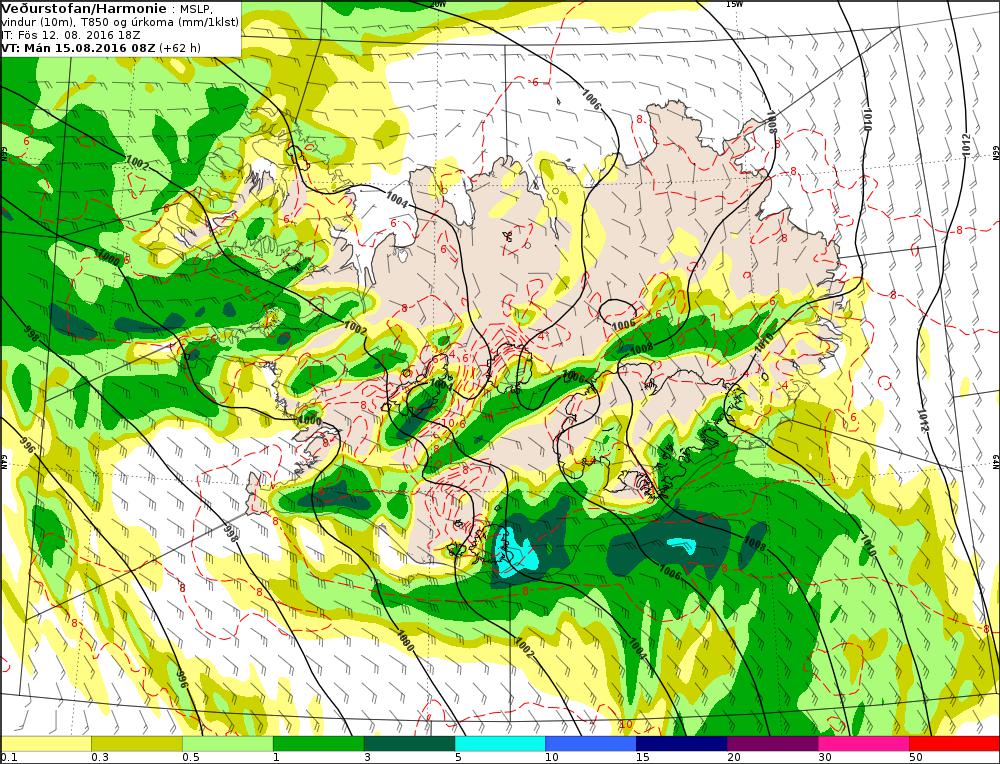Viewport: 1000px width, 764px height.
Task: Click the pale yellow 0.1–0.3 legend swatch
Action: pyautogui.click(x=46, y=743)
